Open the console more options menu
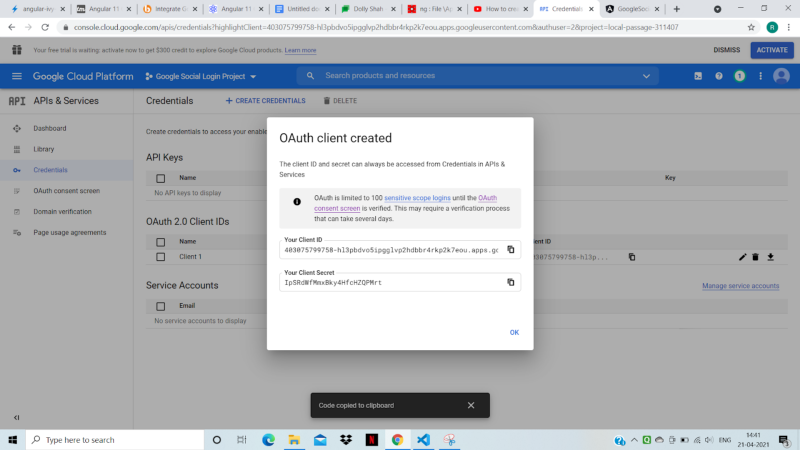The width and height of the screenshot is (800, 450). (760, 76)
